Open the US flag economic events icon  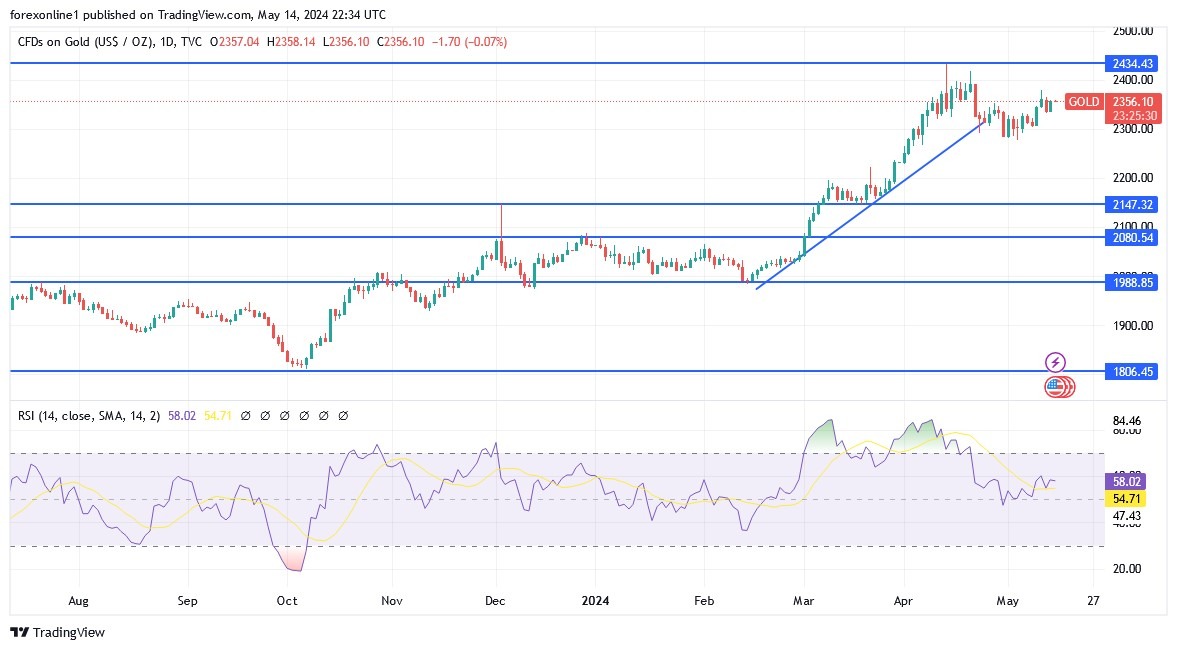1058,387
